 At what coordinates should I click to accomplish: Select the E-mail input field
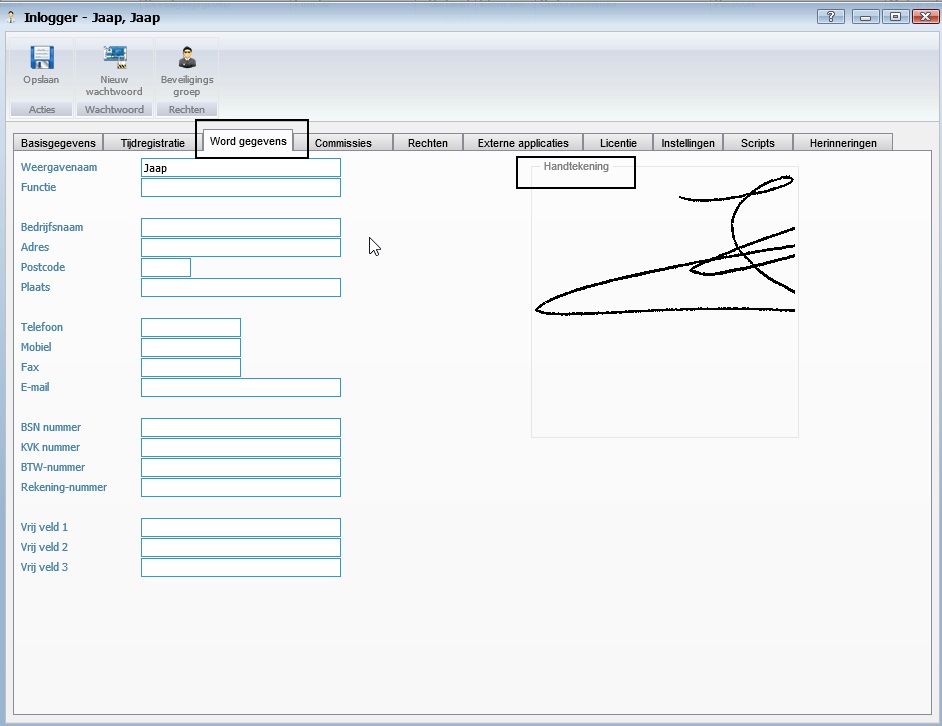tap(240, 388)
